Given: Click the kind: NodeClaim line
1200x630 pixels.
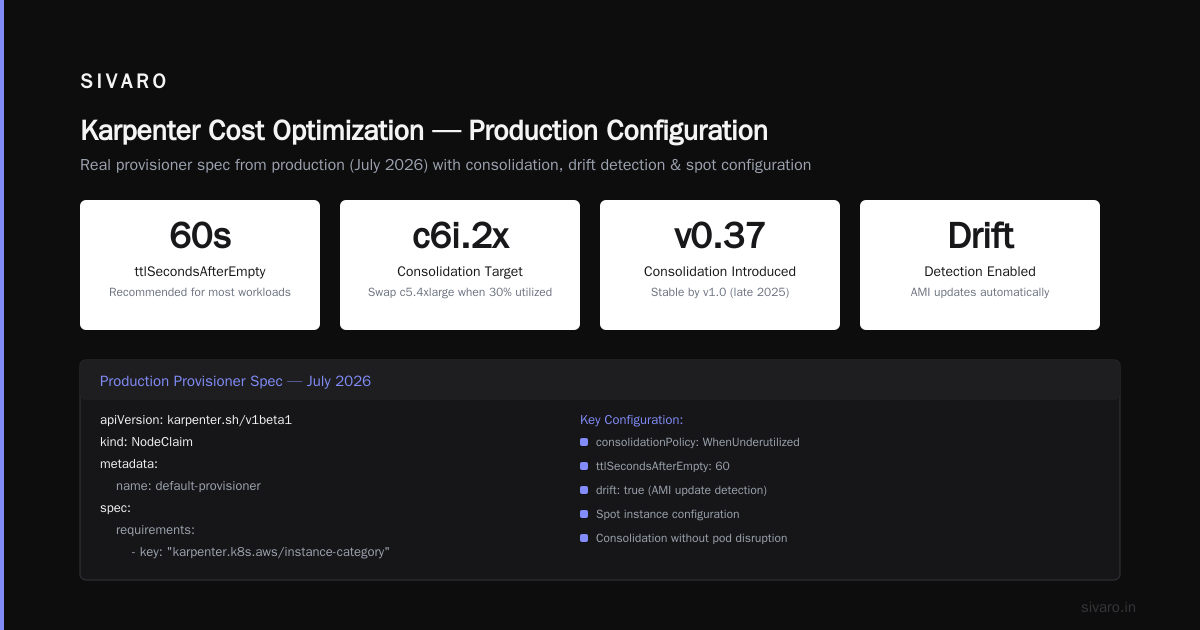Looking at the screenshot, I should click(x=146, y=441).
